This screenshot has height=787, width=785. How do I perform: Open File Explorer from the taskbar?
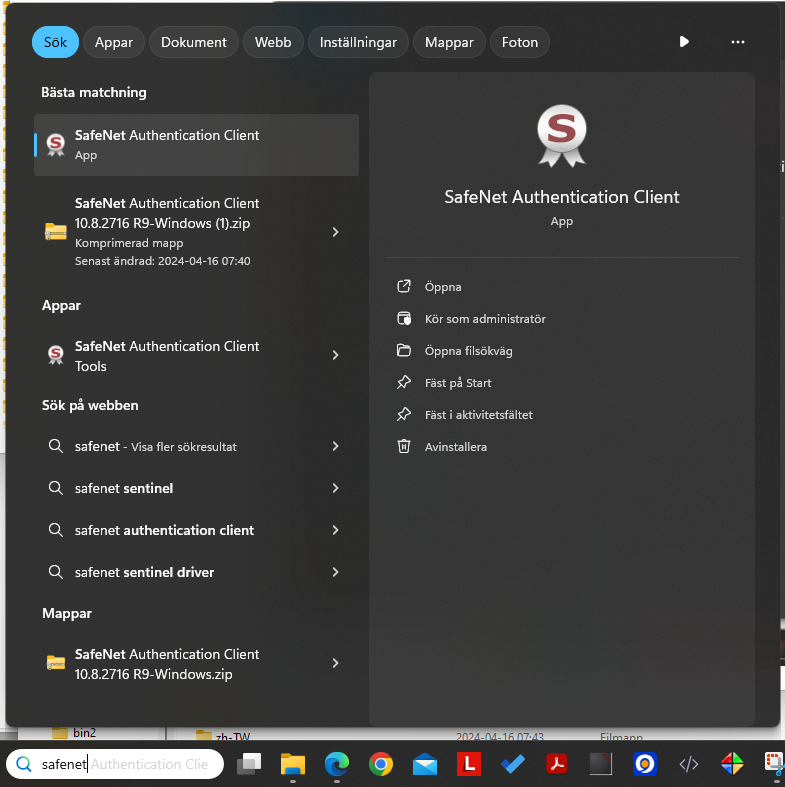point(293,764)
